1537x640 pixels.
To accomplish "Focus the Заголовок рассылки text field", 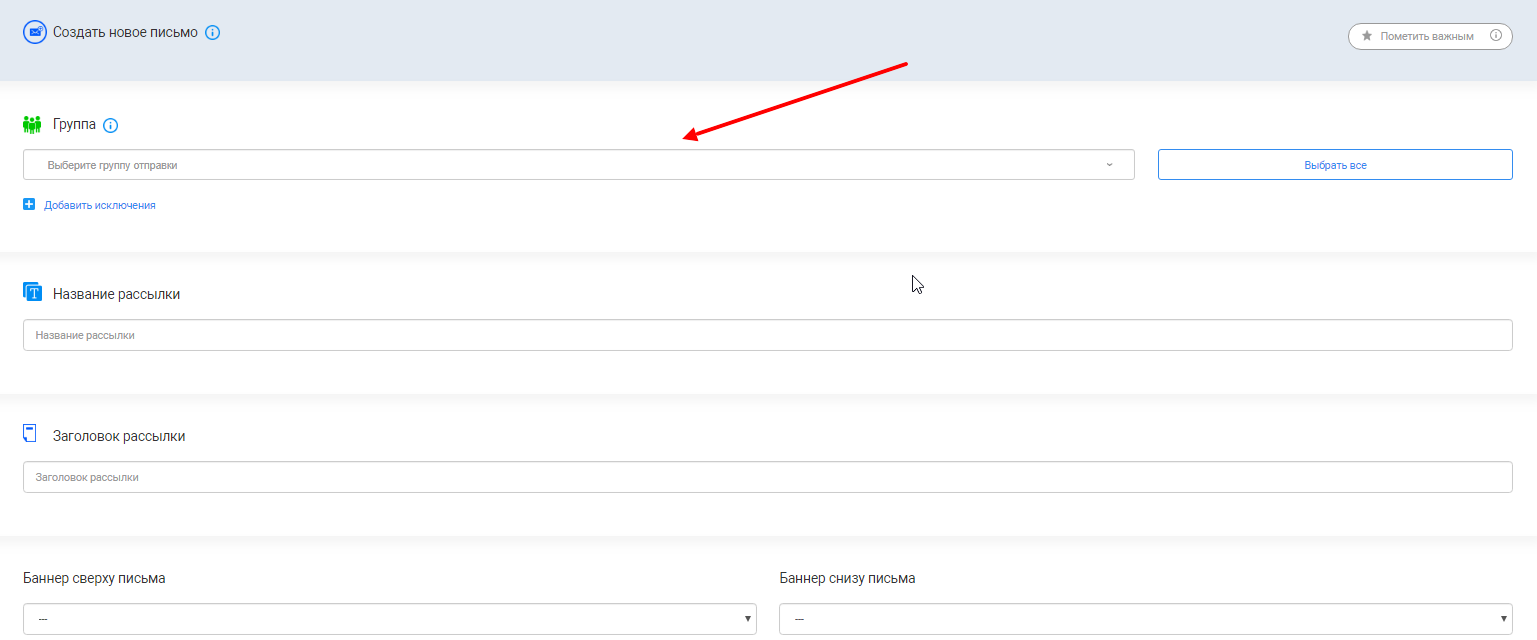I will tap(767, 478).
